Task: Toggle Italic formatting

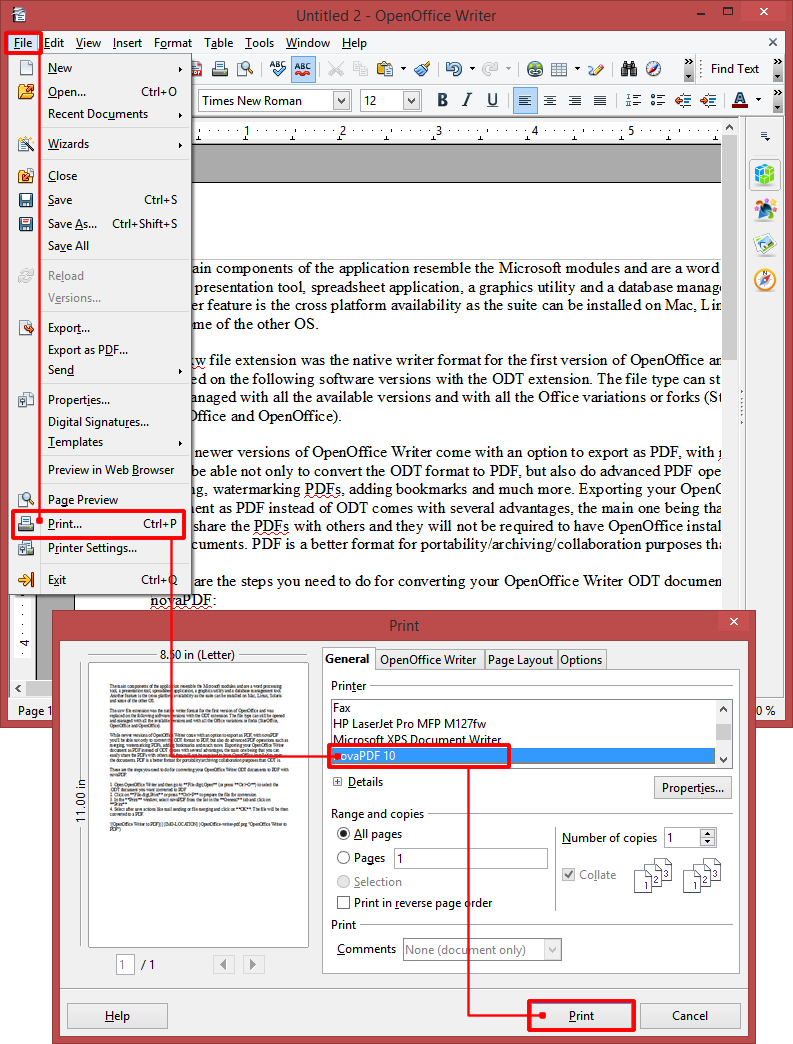Action: pos(467,101)
